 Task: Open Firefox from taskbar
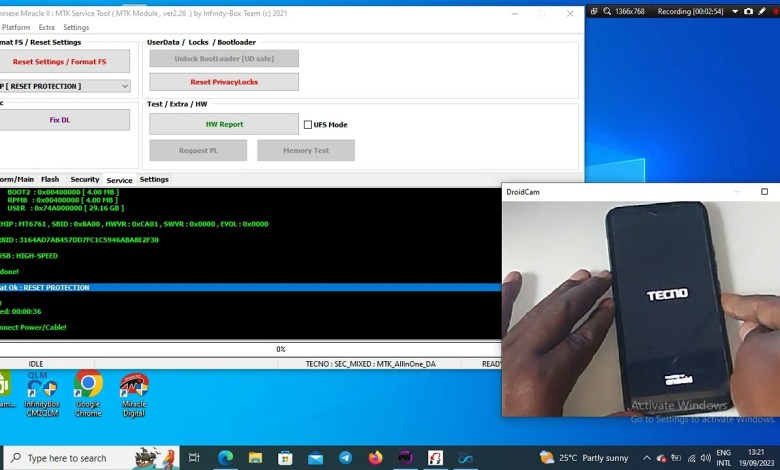(376, 458)
